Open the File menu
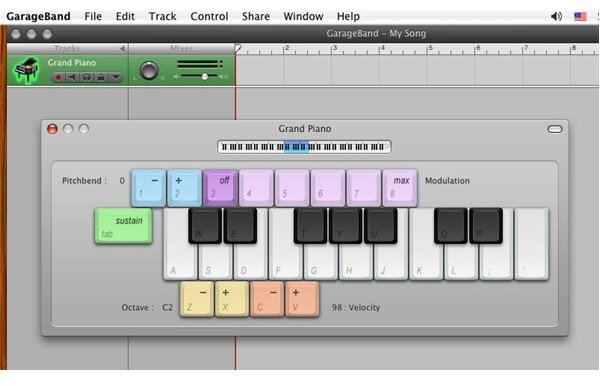 coord(93,16)
